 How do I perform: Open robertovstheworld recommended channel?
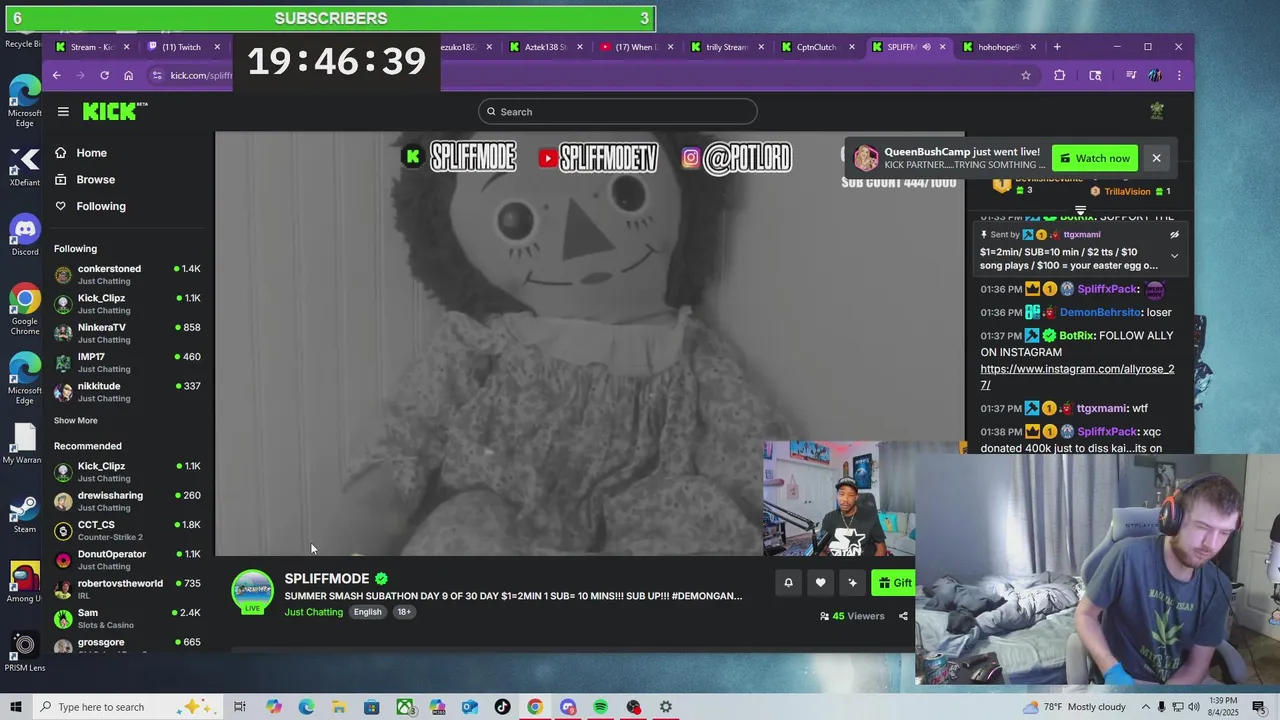[x=128, y=589]
